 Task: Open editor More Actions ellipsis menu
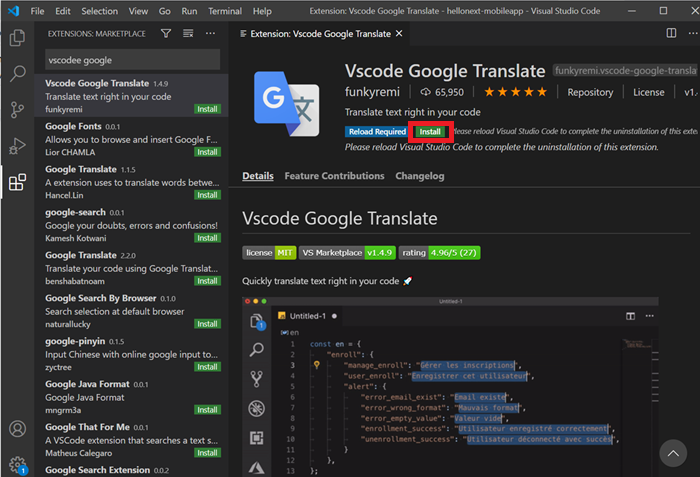tap(692, 34)
